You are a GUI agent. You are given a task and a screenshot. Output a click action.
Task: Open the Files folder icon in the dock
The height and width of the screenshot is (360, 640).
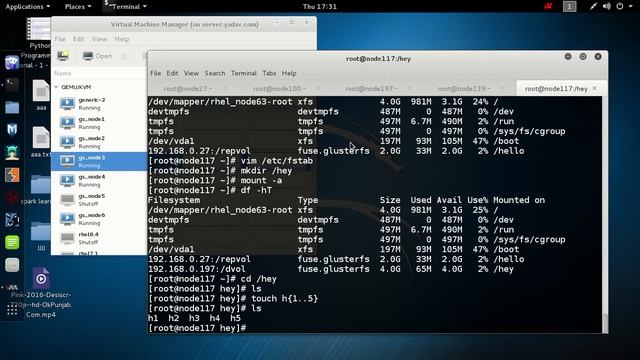(x=12, y=107)
